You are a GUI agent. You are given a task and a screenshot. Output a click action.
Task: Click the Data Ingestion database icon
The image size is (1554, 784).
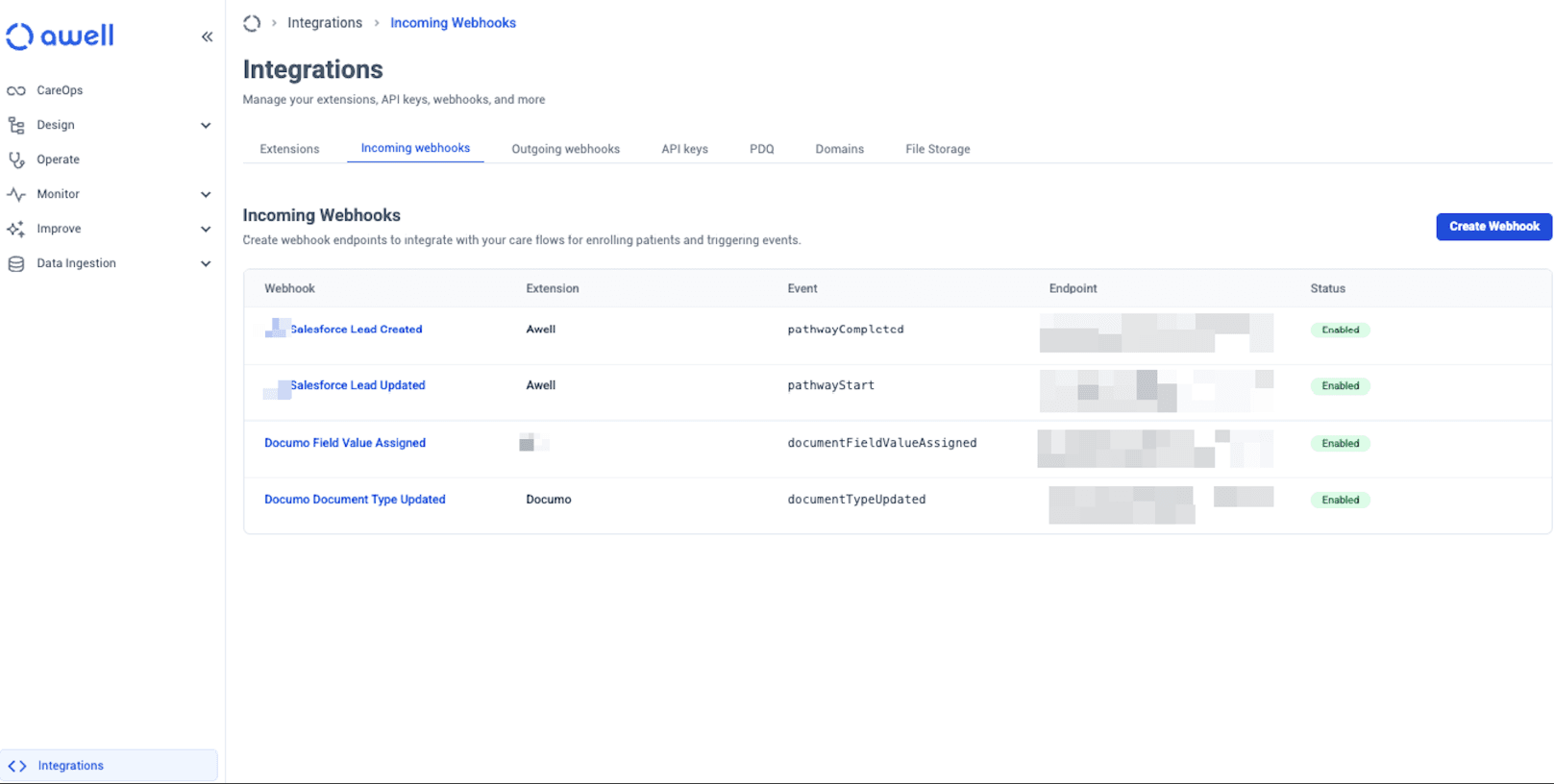16,263
